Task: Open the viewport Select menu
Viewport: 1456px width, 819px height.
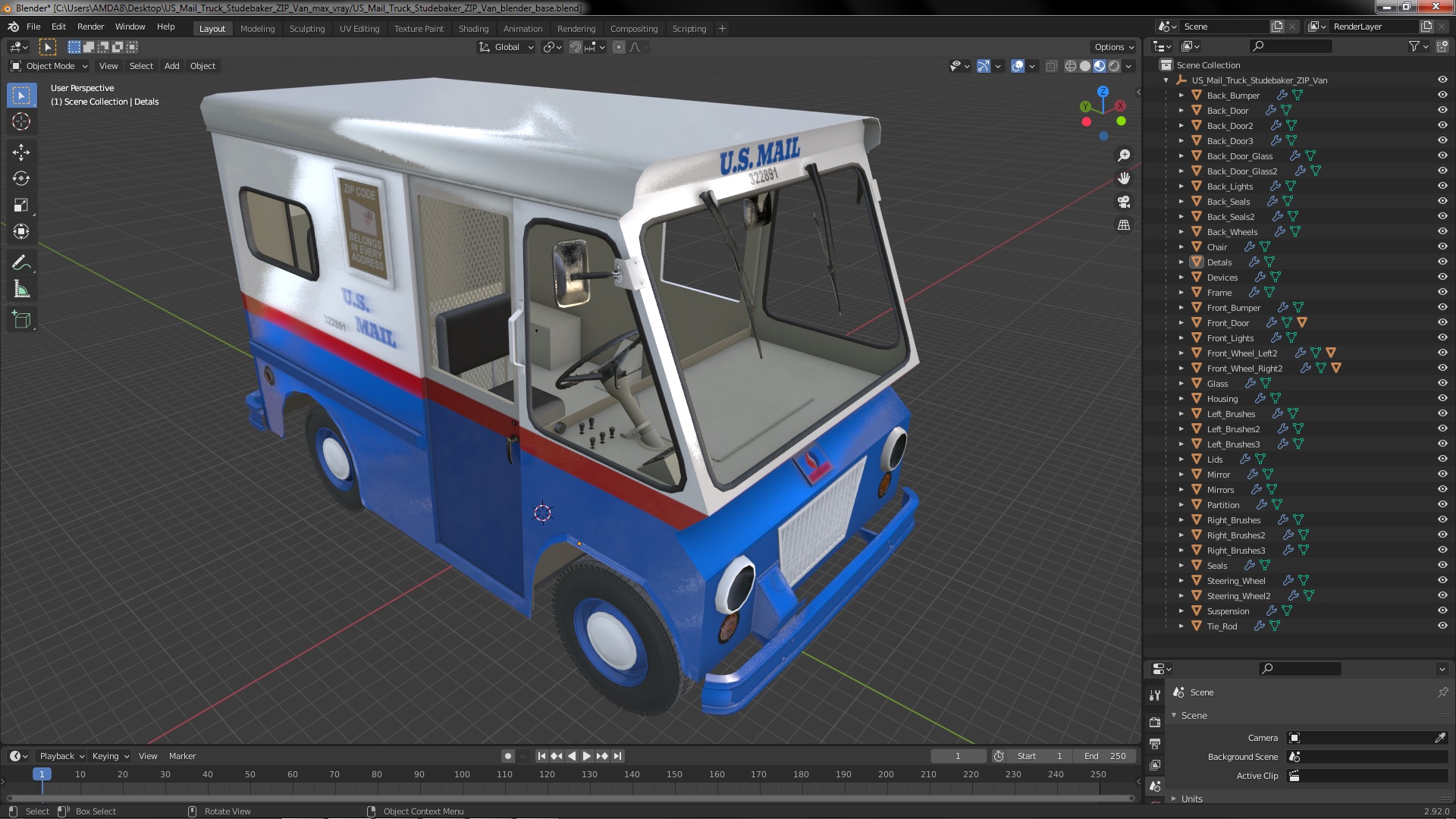Action: pos(141,67)
